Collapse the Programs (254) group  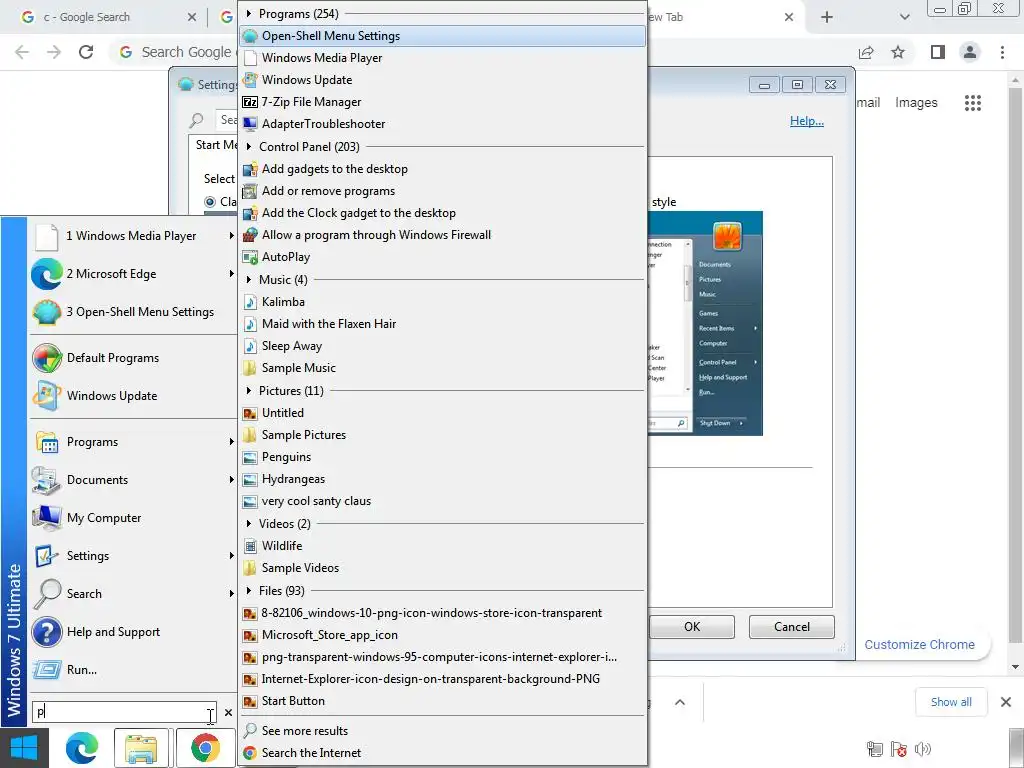pyautogui.click(x=249, y=14)
